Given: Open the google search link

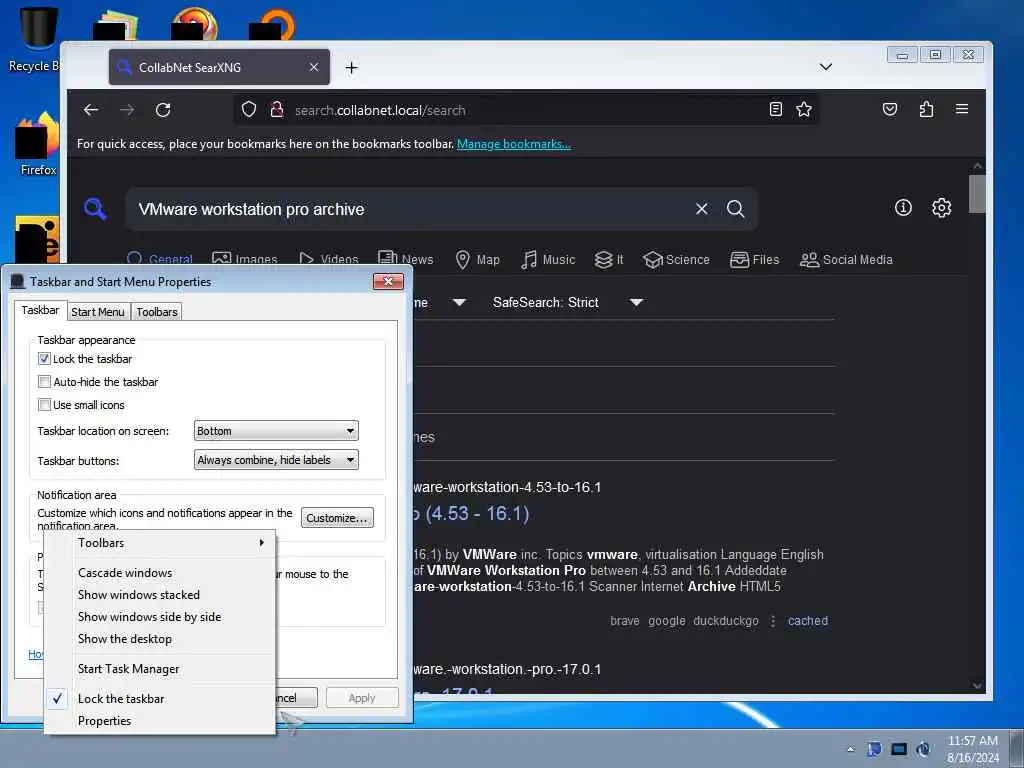Looking at the screenshot, I should [666, 621].
